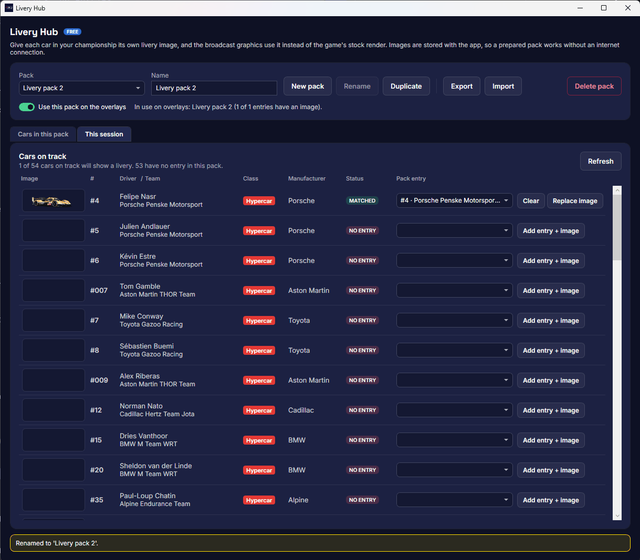Switch to Cars in this pack tab

coord(43,134)
